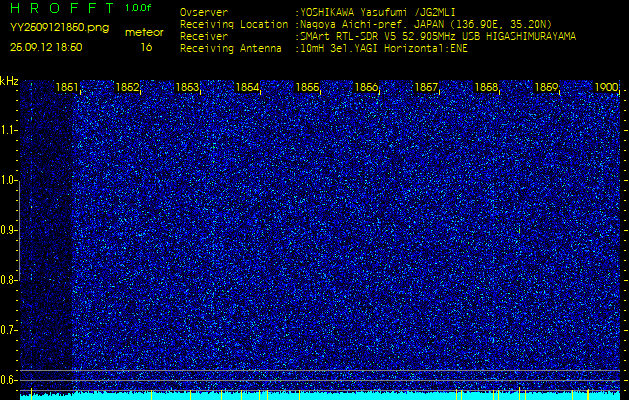This screenshot has height=400, width=629.
Task: Click the 1854 time marker
Action: [247, 87]
